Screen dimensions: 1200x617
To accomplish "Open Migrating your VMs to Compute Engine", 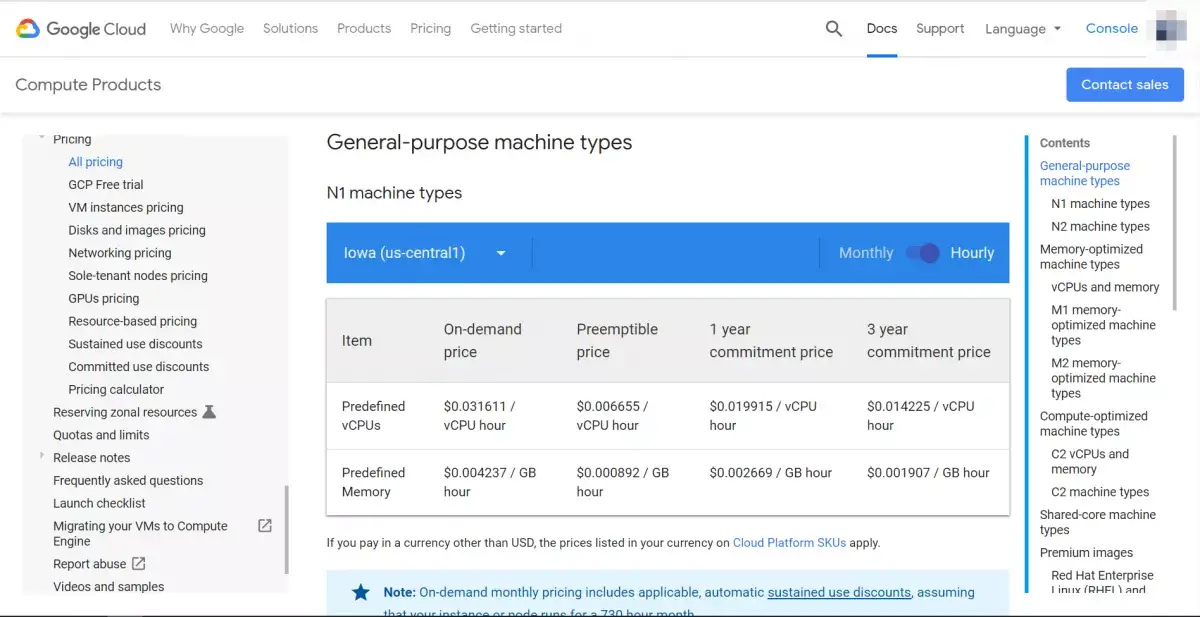I will (x=140, y=533).
